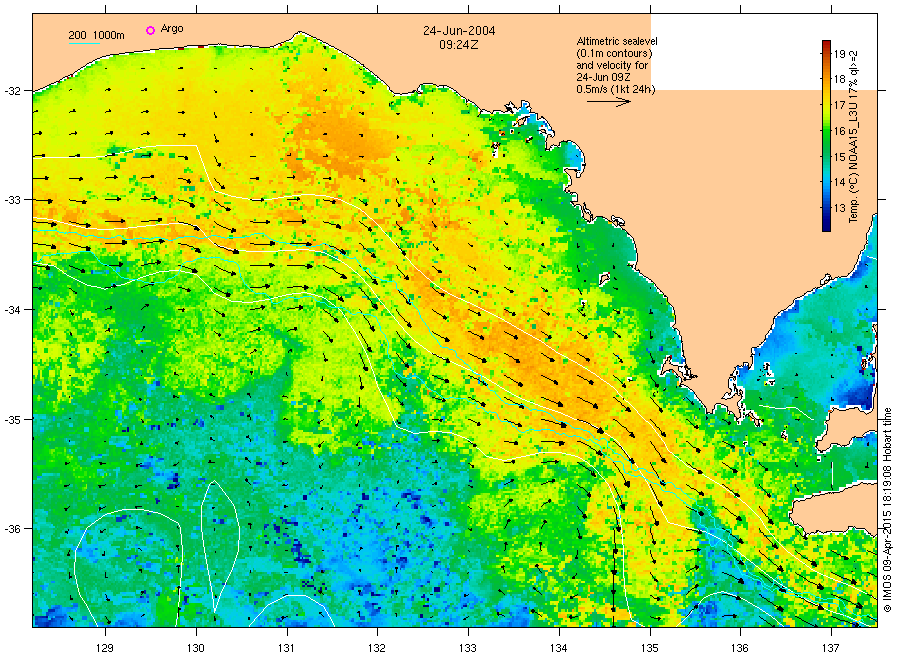900x660 pixels.
Task: Click the '130' longitude axis label
Action: pos(196,648)
